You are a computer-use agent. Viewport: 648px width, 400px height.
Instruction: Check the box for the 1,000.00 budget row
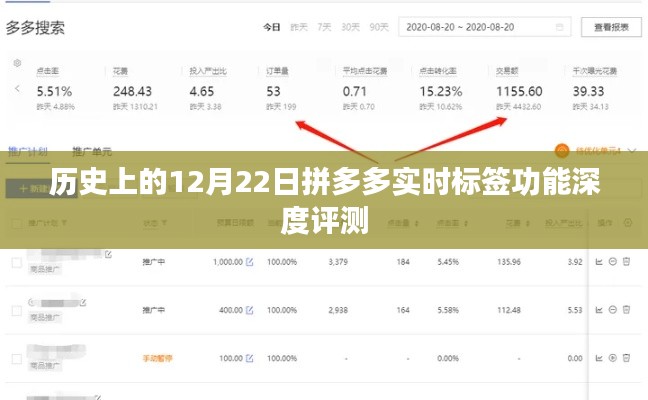[x=16, y=263]
